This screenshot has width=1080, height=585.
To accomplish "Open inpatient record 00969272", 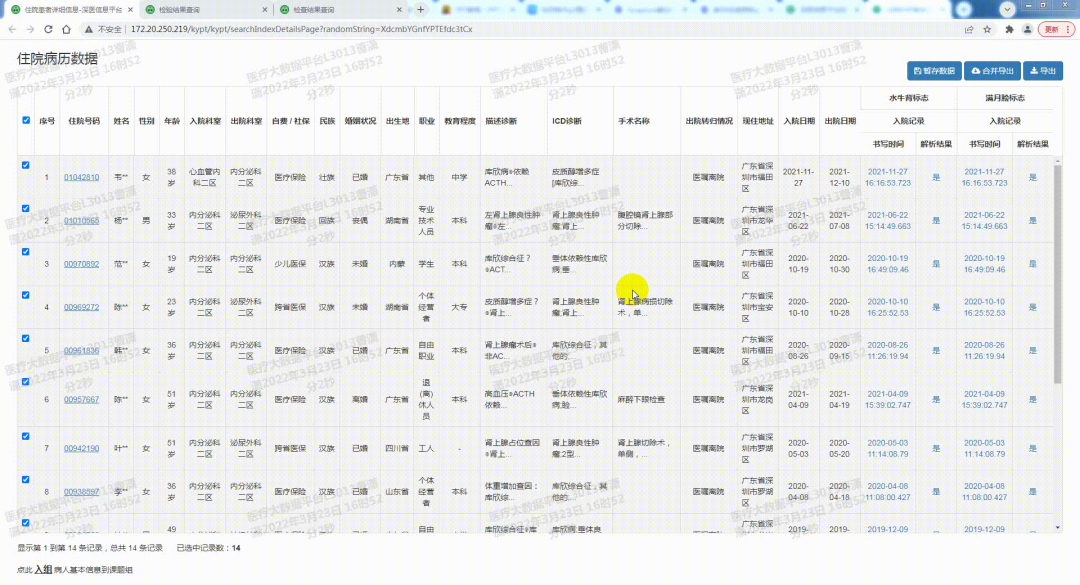I will (81, 307).
